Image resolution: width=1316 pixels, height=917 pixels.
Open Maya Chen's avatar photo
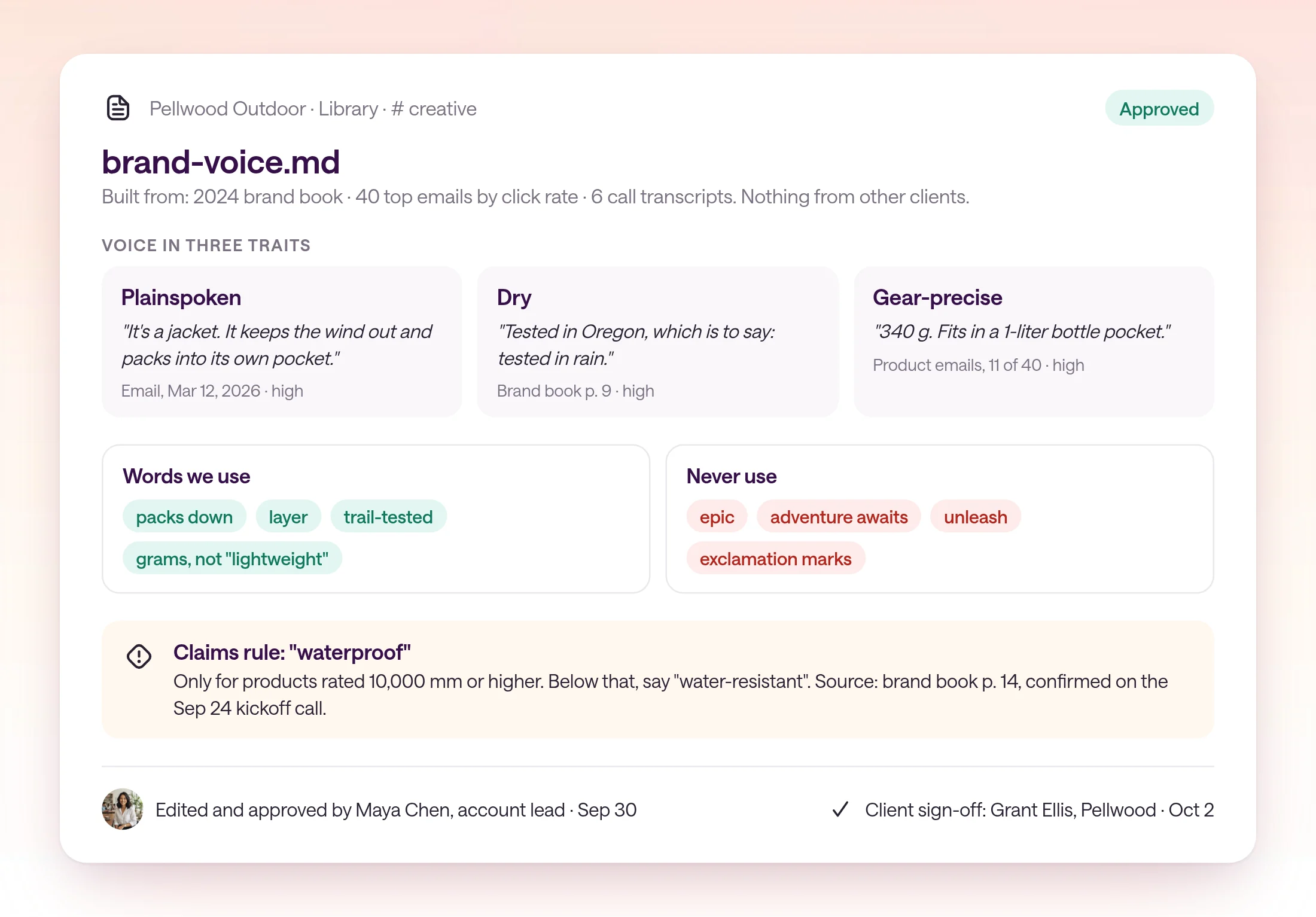(123, 809)
